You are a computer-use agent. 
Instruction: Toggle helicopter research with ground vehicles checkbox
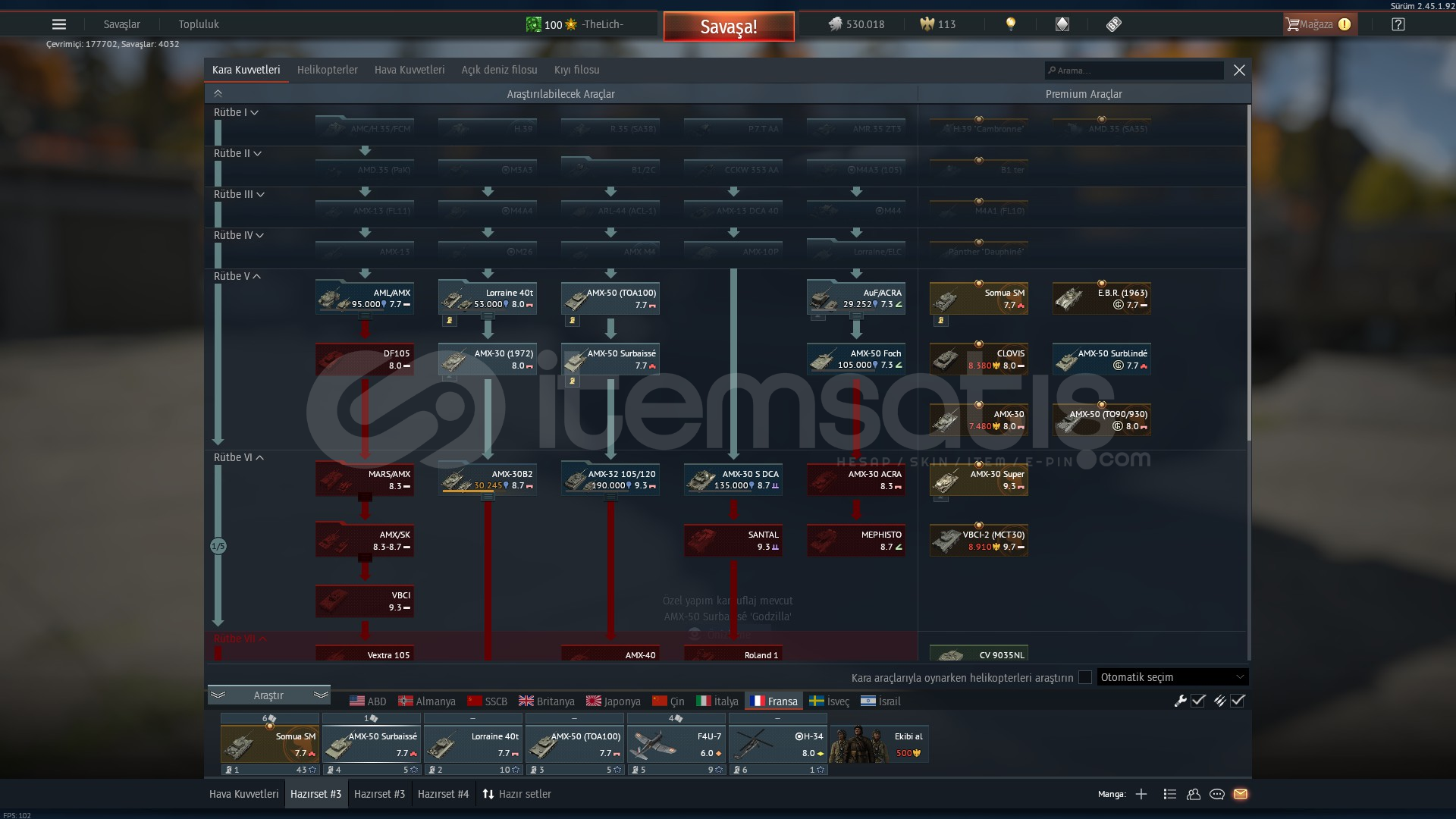pyautogui.click(x=1085, y=677)
